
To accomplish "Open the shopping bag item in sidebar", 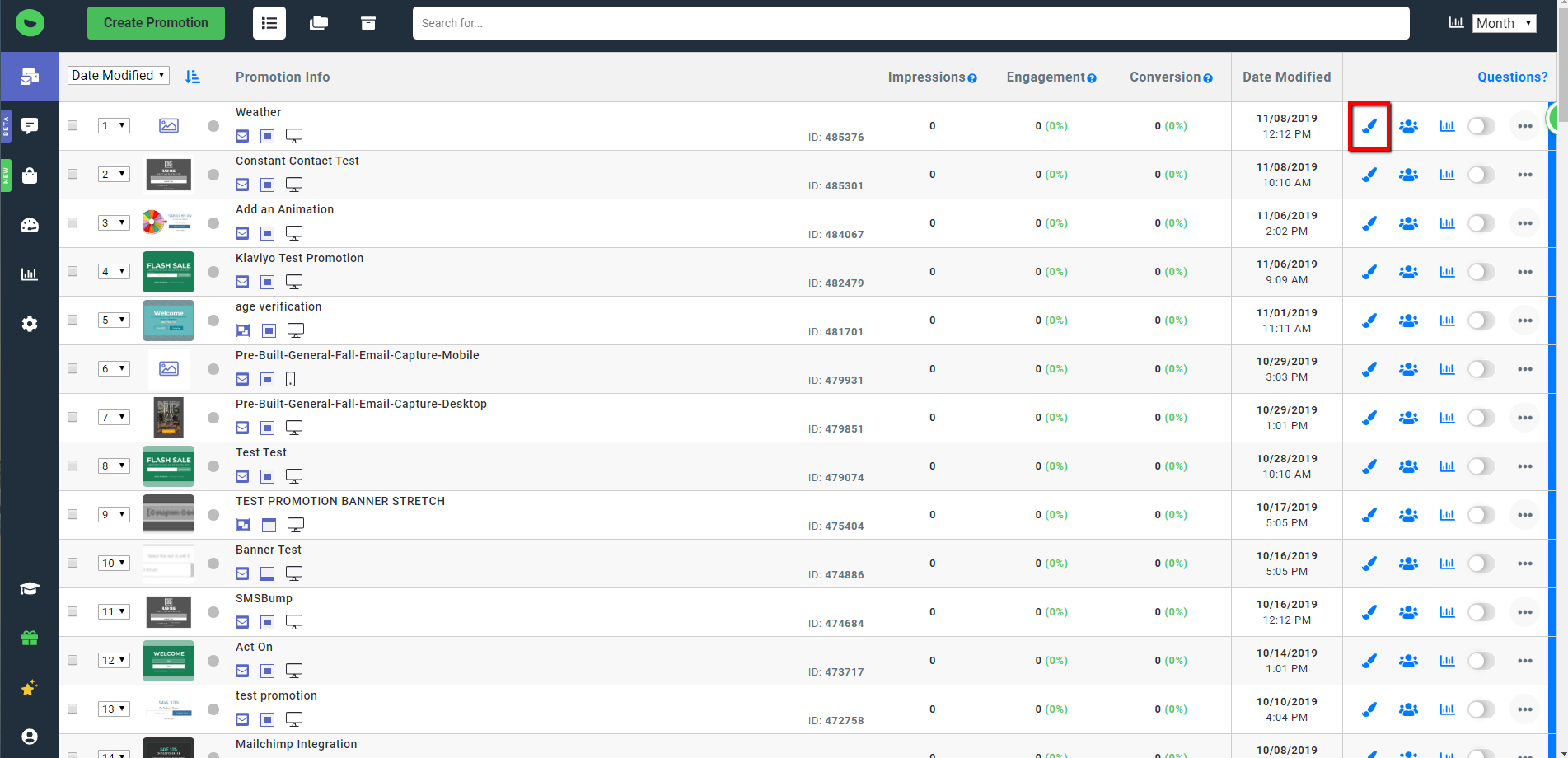I will (30, 175).
